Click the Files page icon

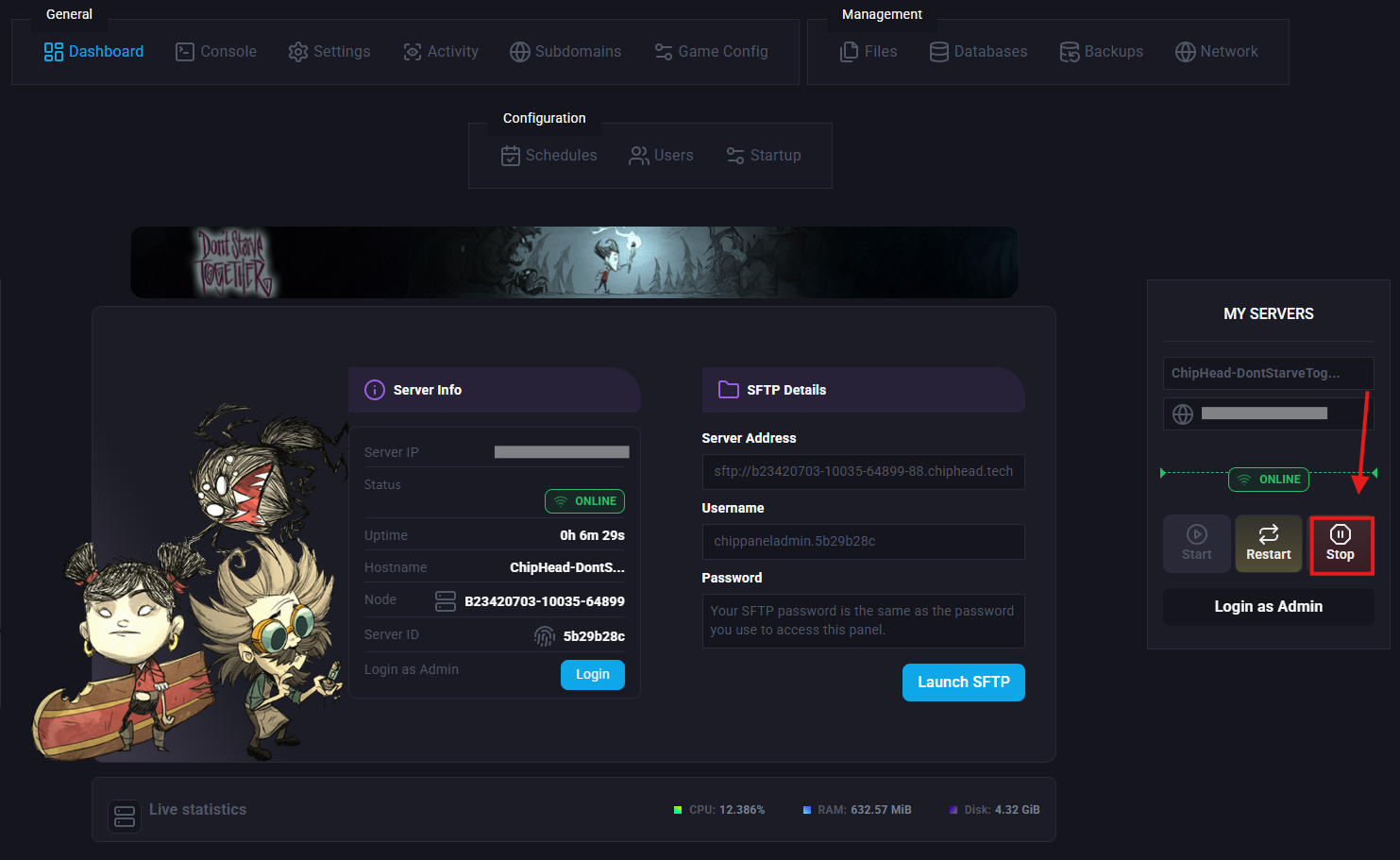coord(850,52)
